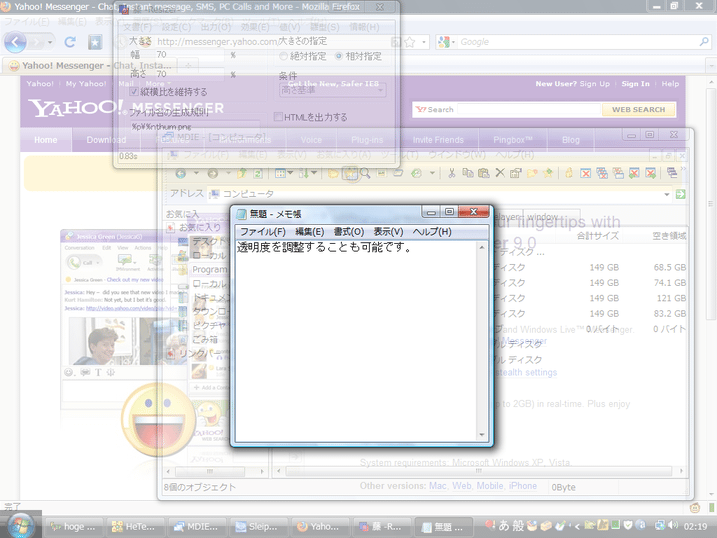Open the Blog tab on Yahoo Messenger page
This screenshot has width=717, height=538.
click(571, 140)
